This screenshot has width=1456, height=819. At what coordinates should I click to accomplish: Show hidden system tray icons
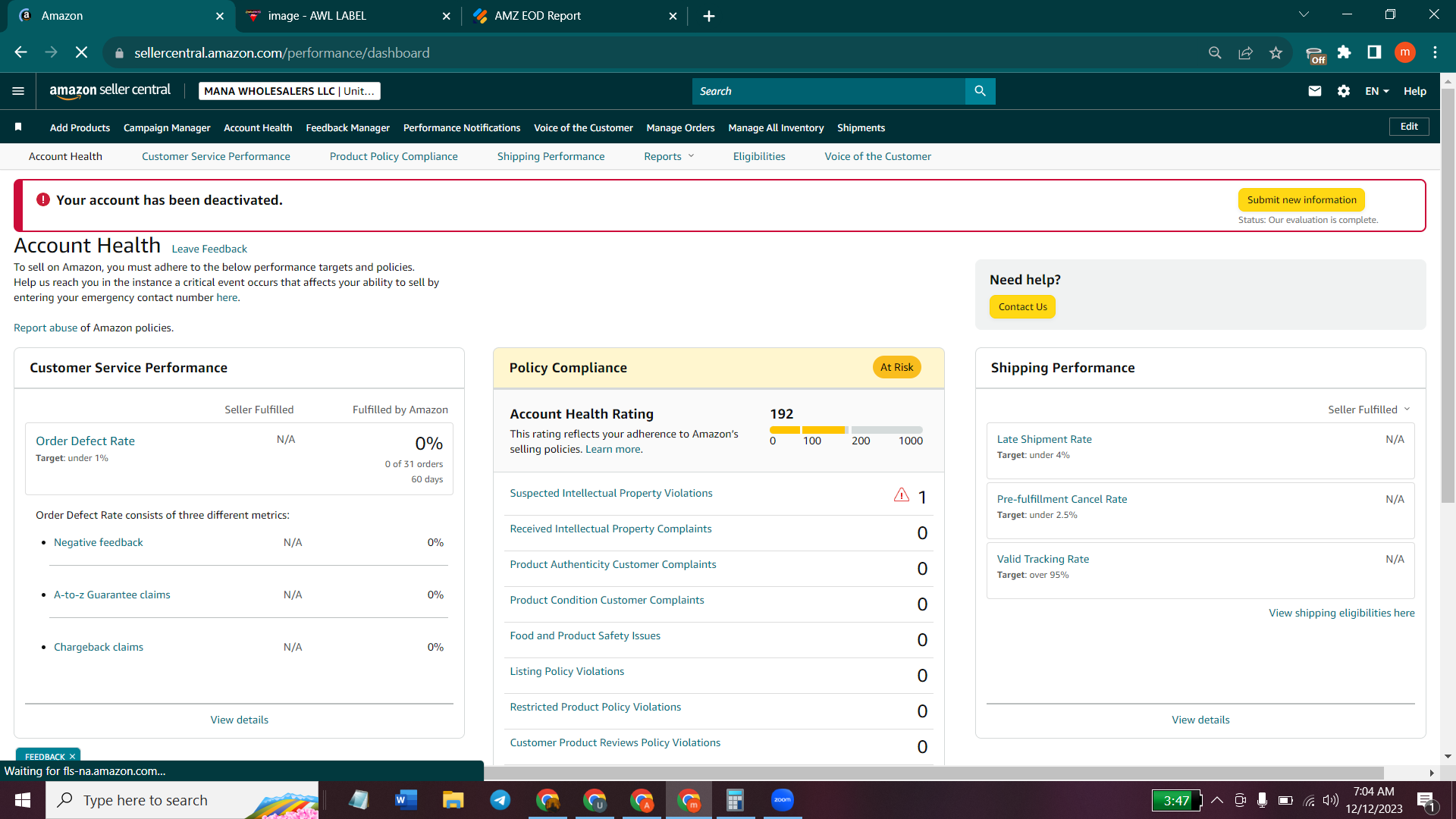pos(1217,800)
